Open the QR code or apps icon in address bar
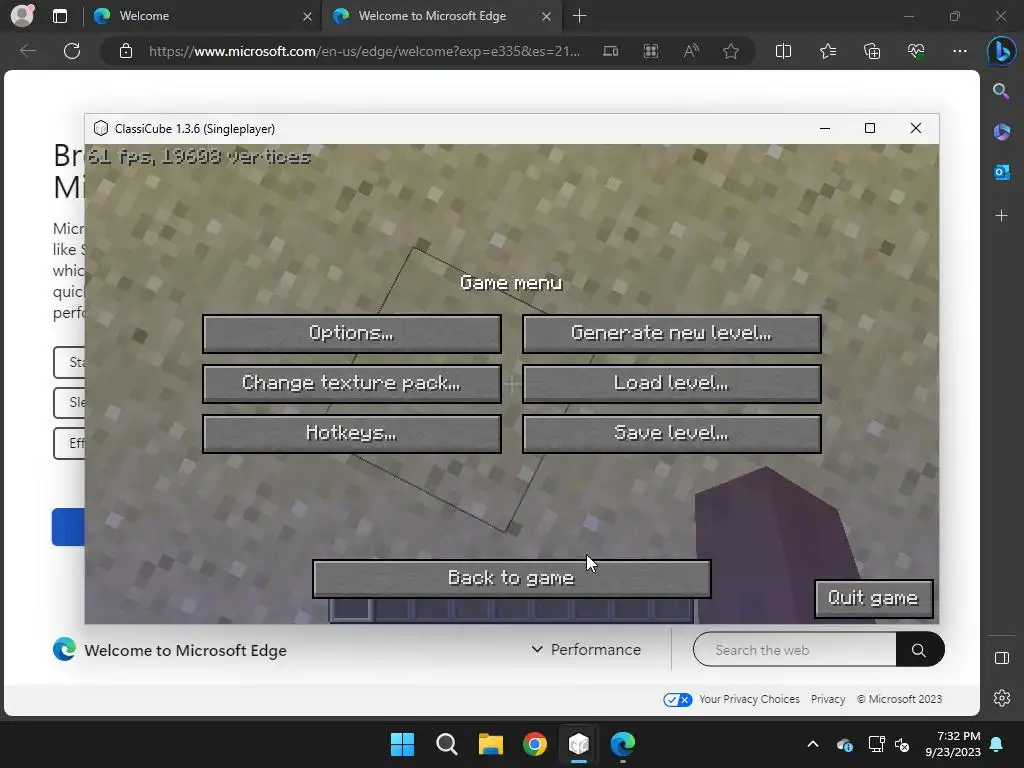 pyautogui.click(x=650, y=51)
